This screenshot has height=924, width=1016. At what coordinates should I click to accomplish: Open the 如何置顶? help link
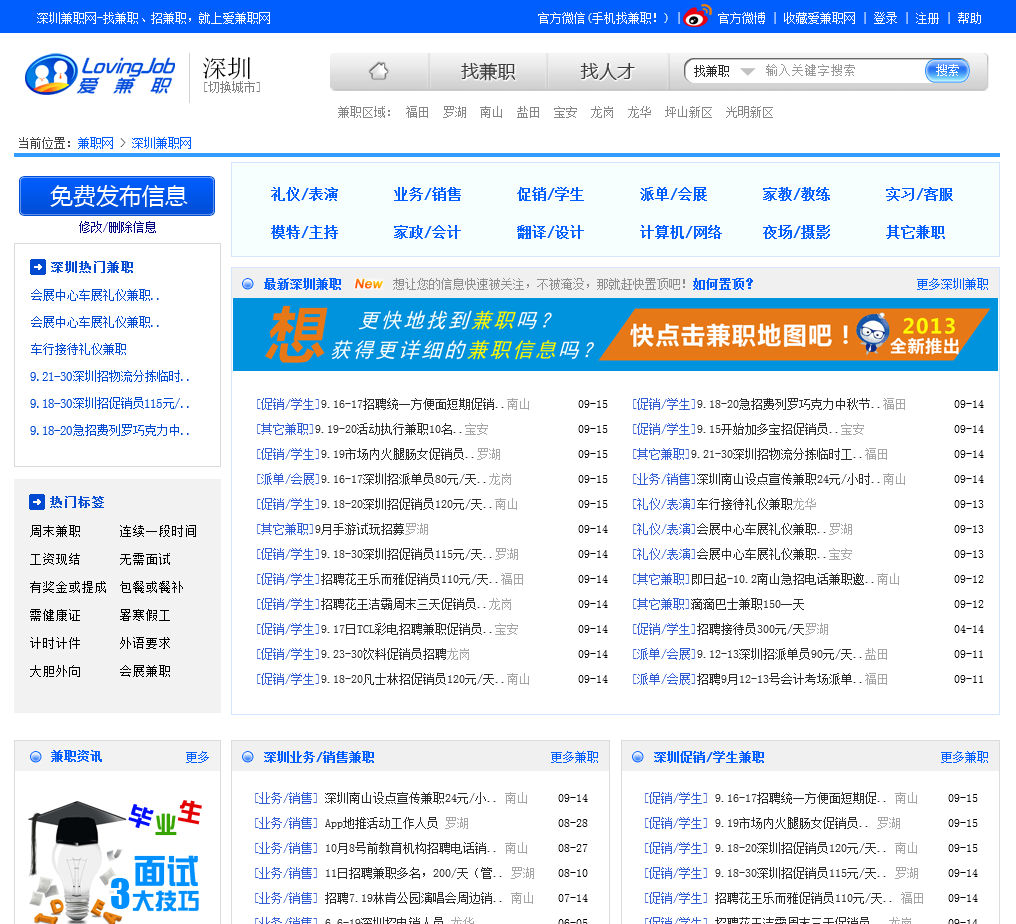tap(723, 284)
